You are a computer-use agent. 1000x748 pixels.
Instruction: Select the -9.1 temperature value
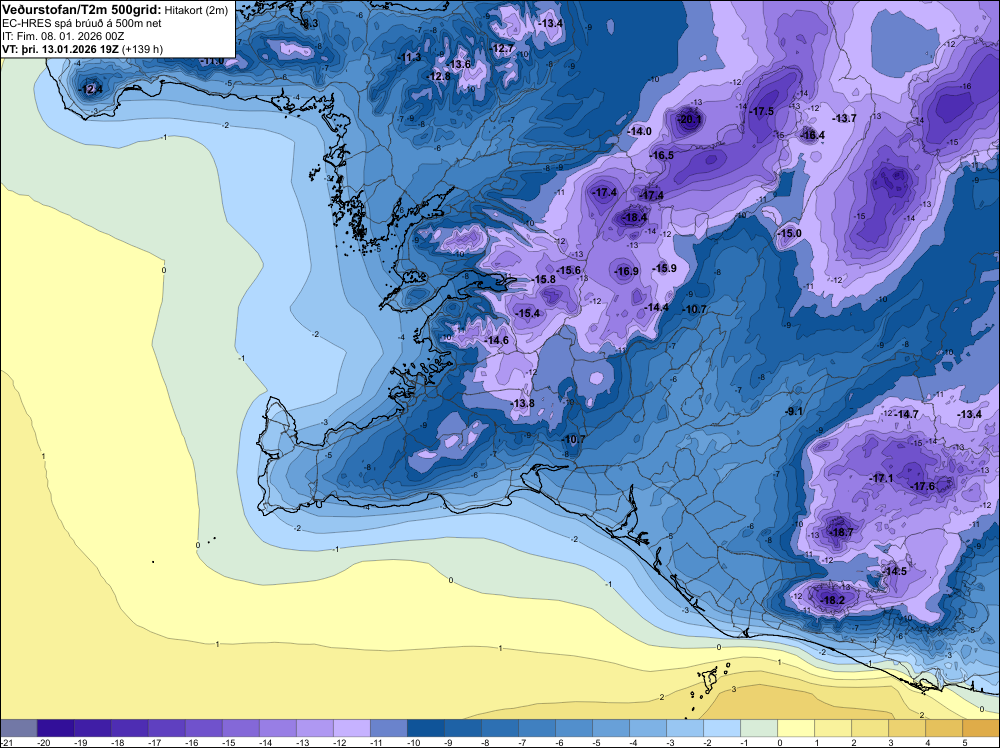pyautogui.click(x=793, y=411)
